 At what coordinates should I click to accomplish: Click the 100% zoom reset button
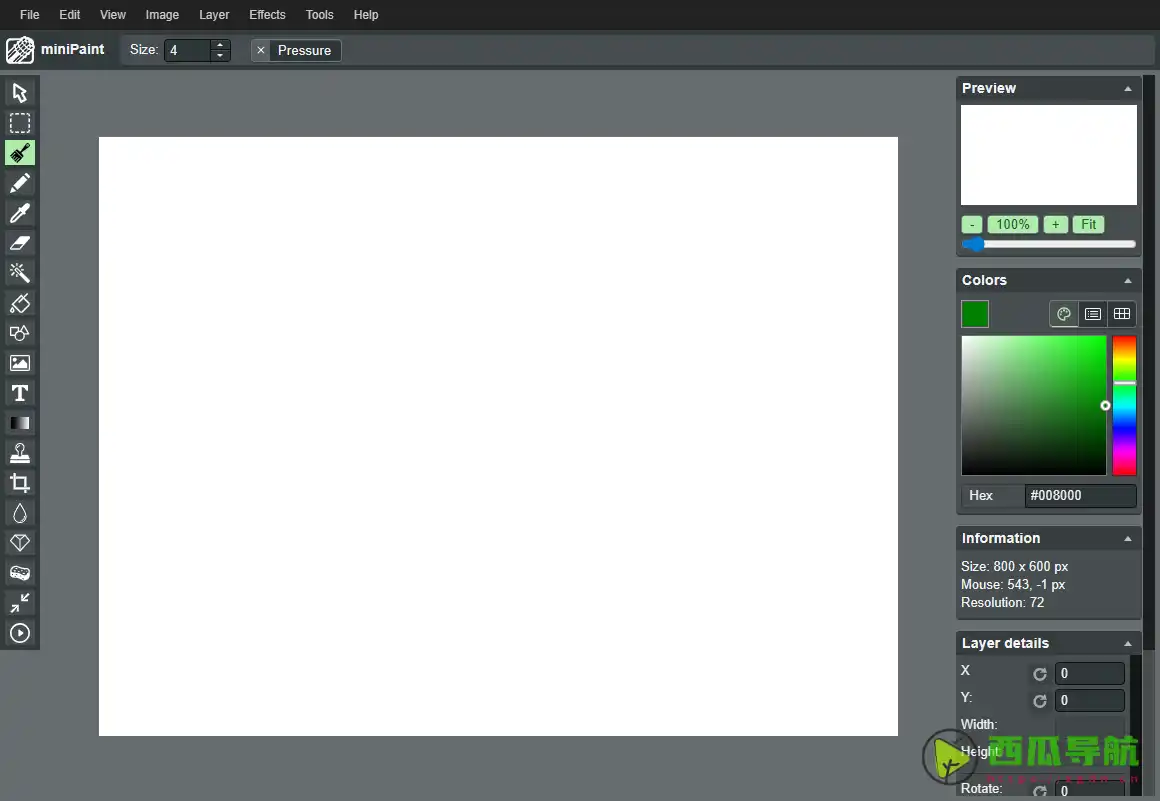tap(1012, 225)
